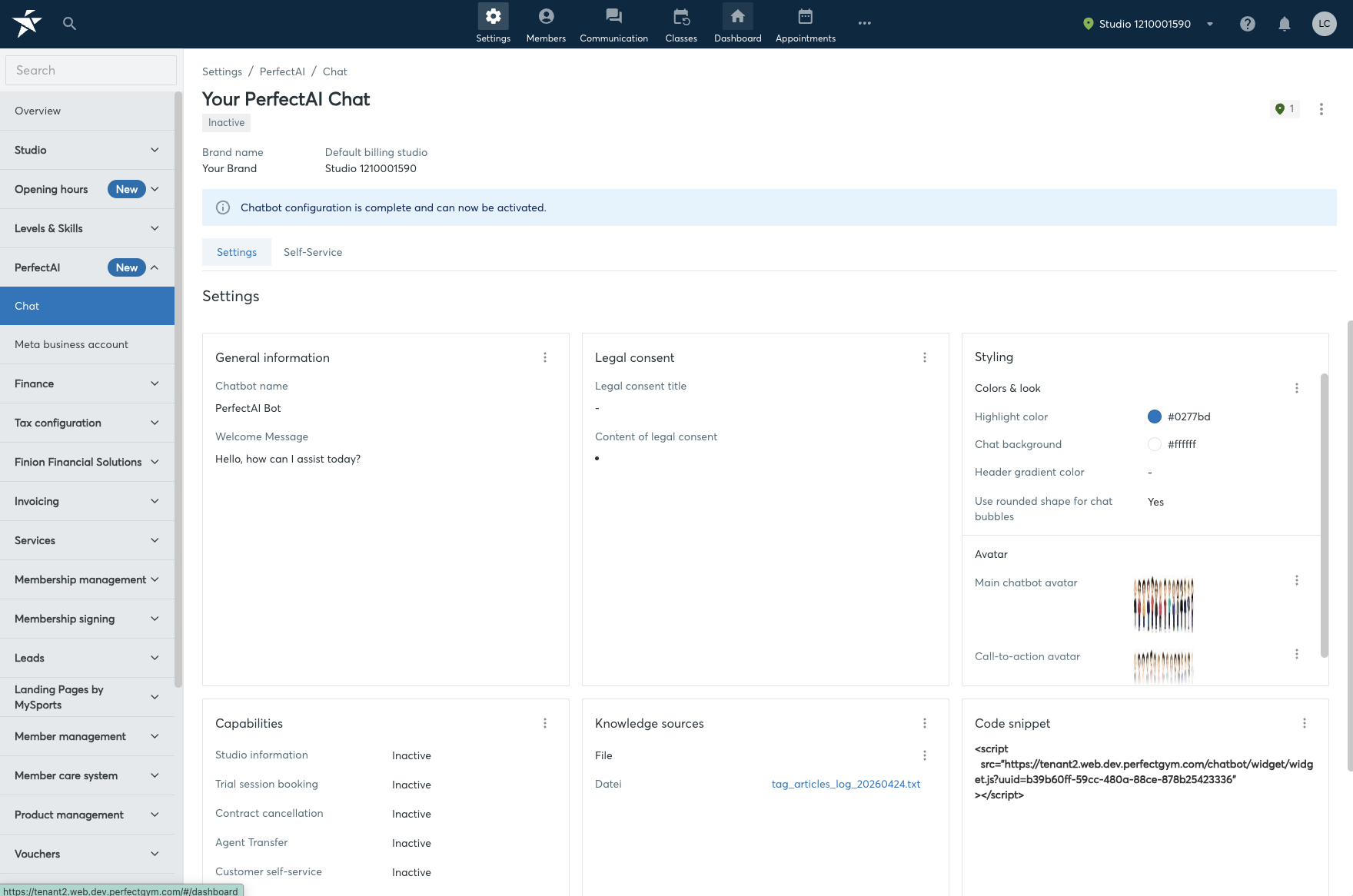Open the Settings gear in top navigation
The image size is (1353, 896).
click(493, 24)
